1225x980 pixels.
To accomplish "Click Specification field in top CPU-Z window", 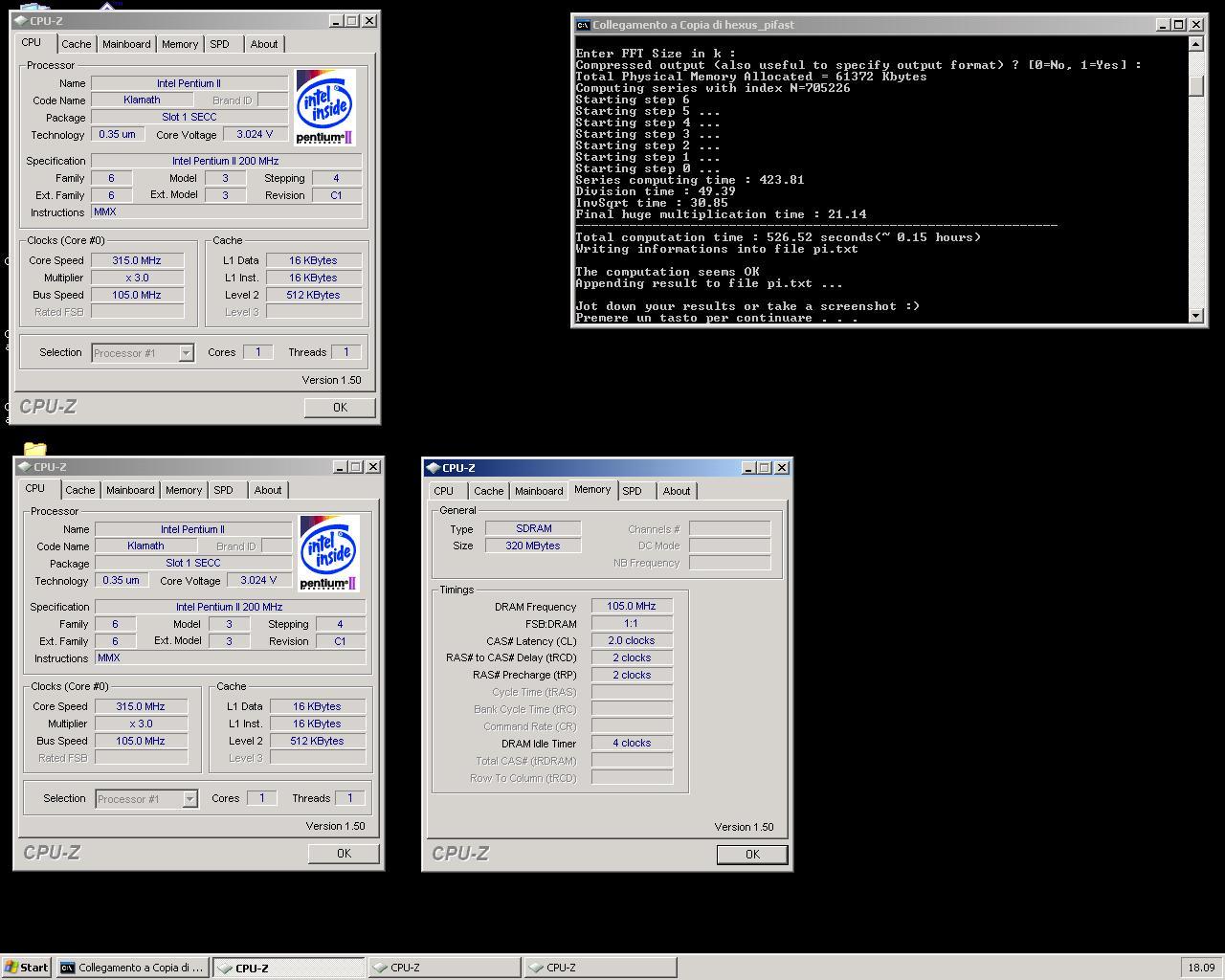I will pyautogui.click(x=226, y=161).
